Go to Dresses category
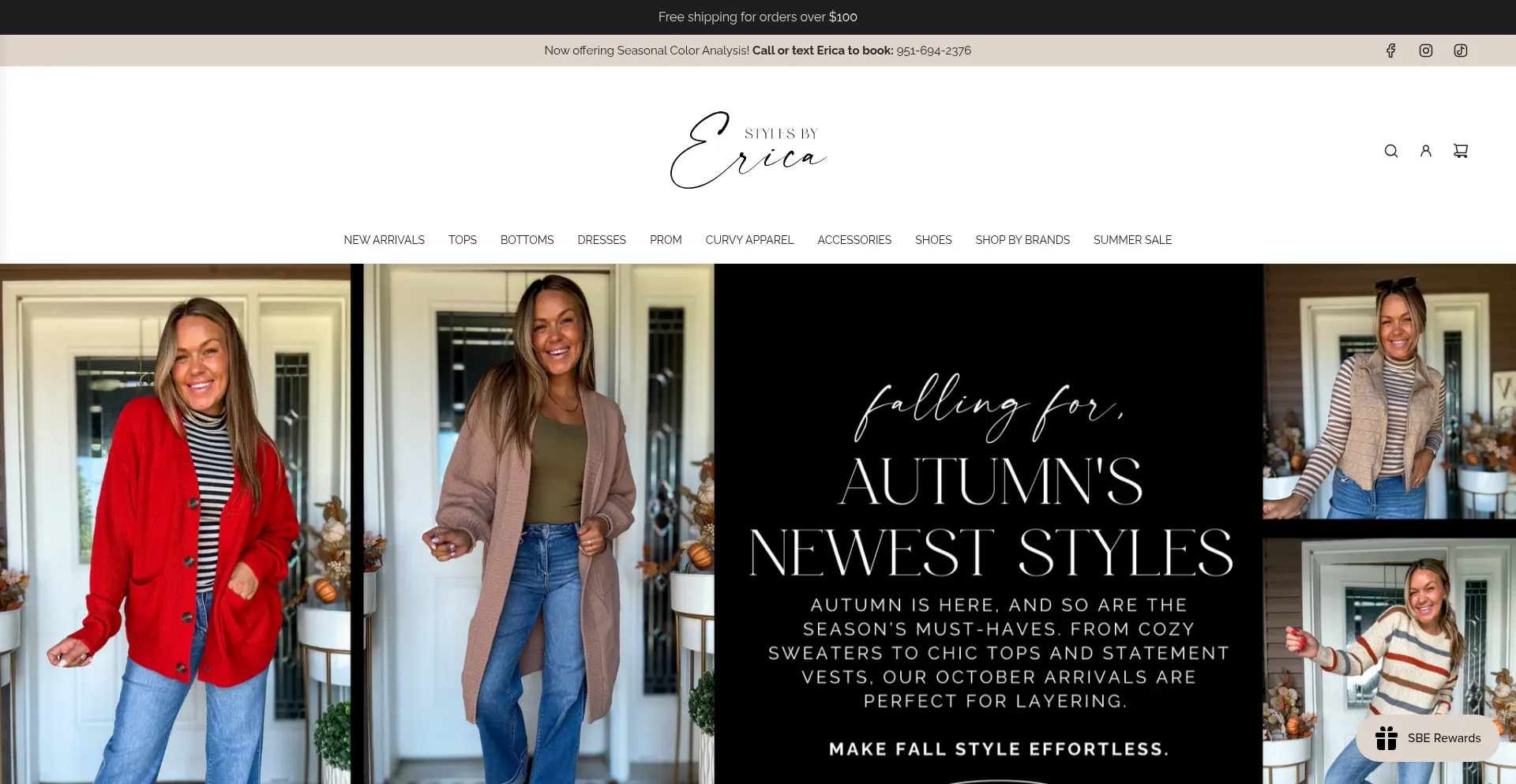This screenshot has height=784, width=1516. click(x=602, y=240)
